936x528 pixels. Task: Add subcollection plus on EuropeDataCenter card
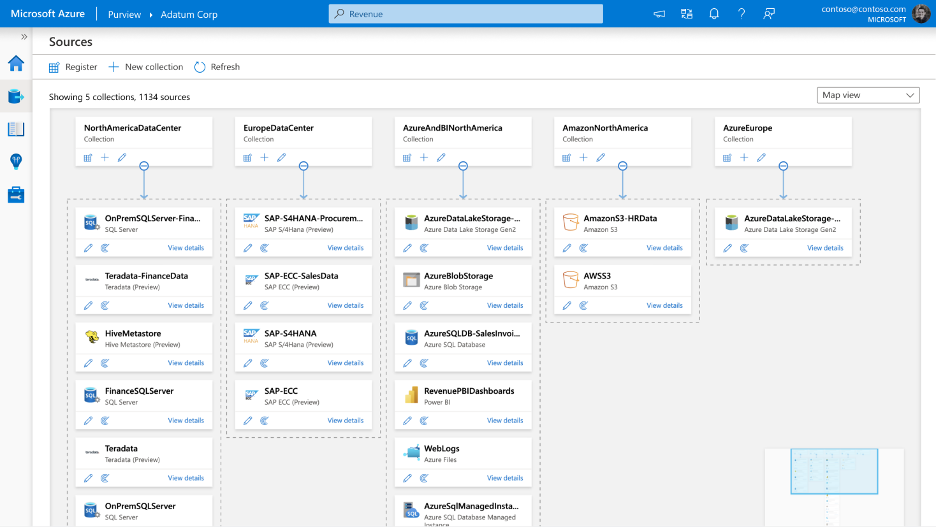pyautogui.click(x=264, y=158)
